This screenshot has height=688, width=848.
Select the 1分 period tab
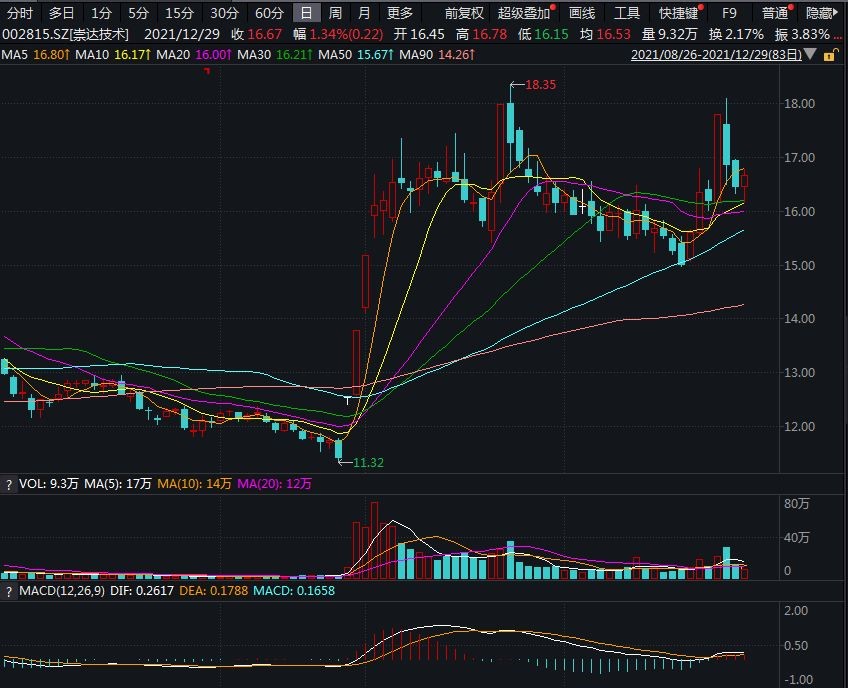coord(101,13)
